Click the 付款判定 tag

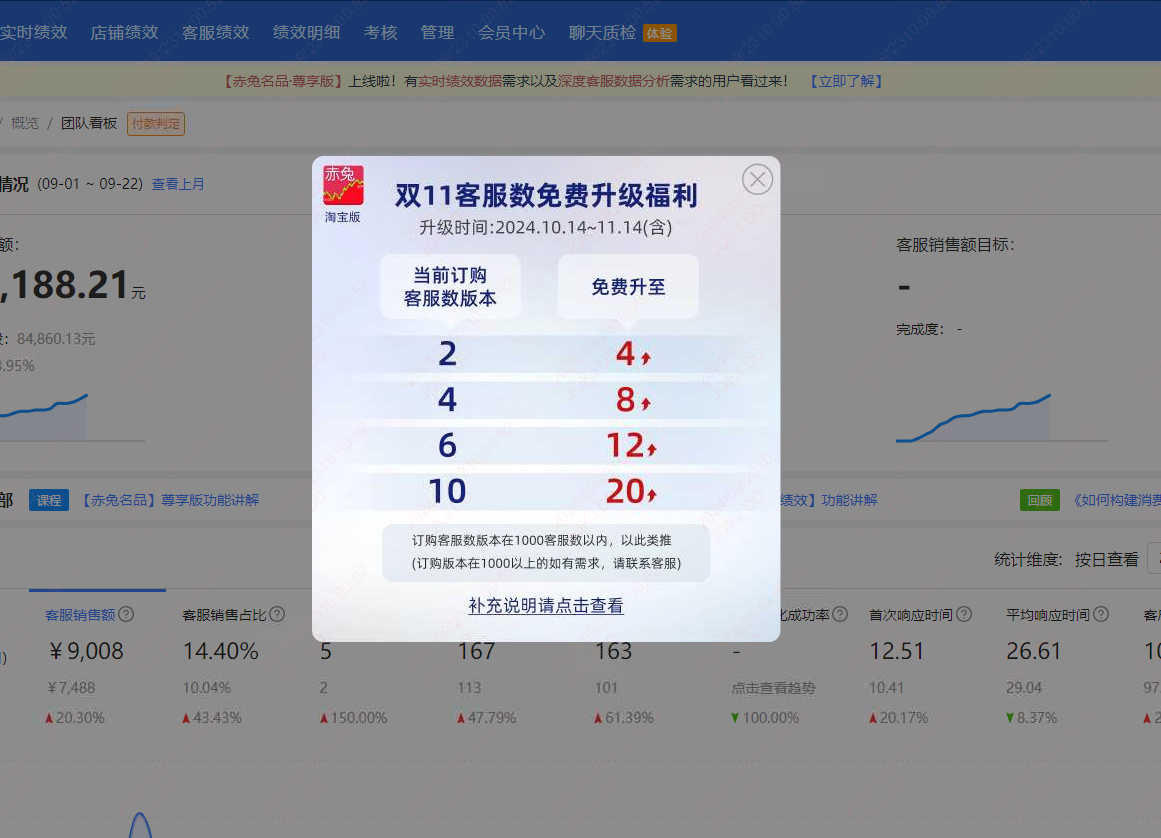[x=155, y=124]
